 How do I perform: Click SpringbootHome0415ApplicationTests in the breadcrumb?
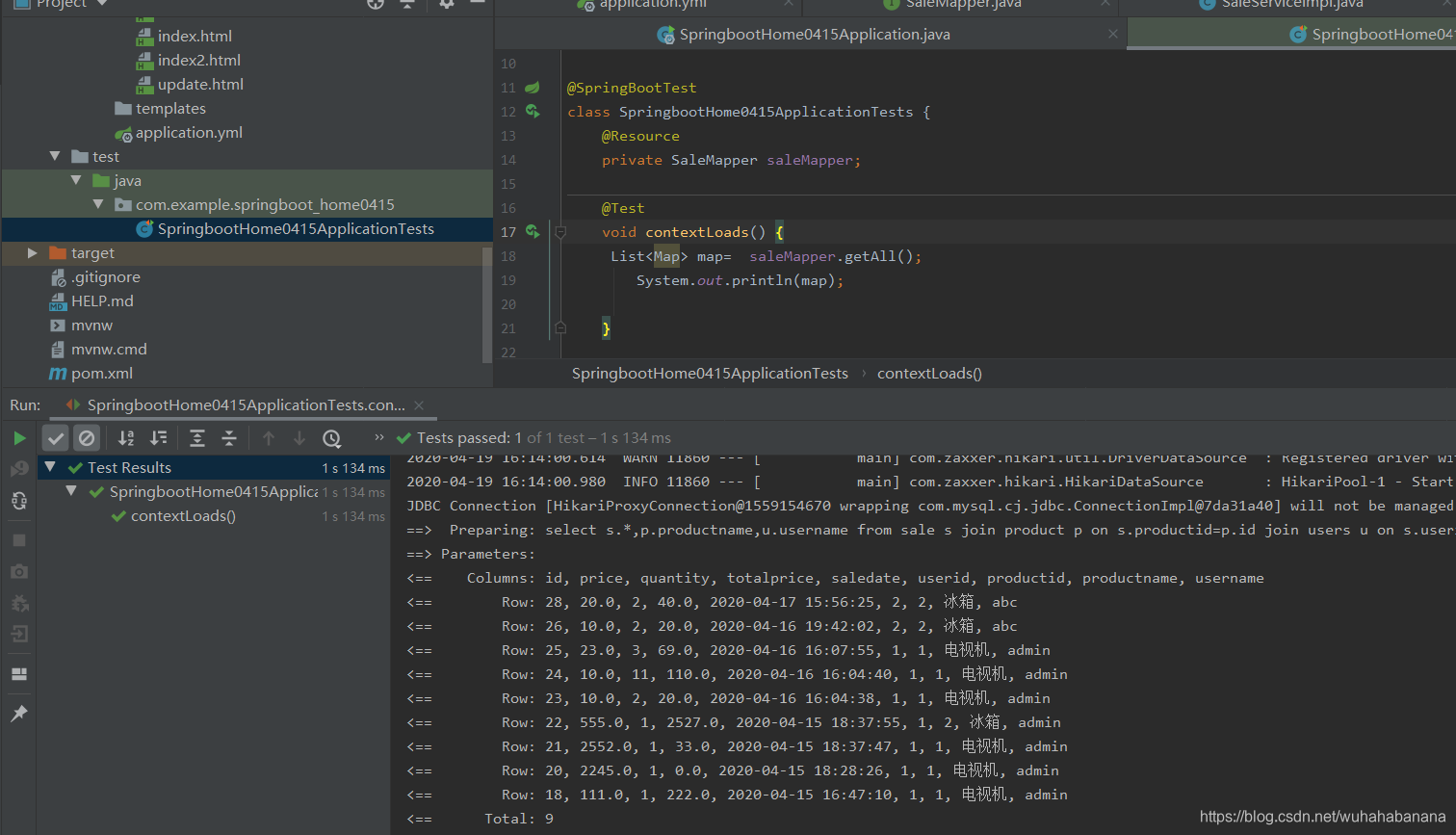click(x=710, y=374)
